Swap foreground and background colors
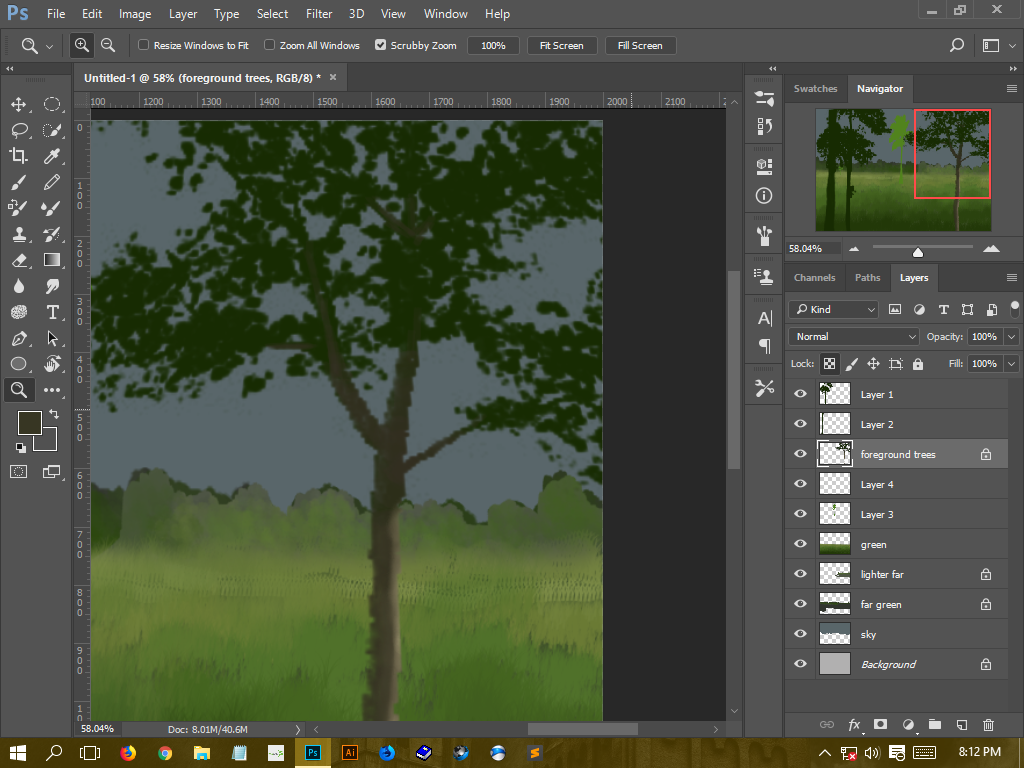Viewport: 1024px width, 768px height. click(54, 414)
